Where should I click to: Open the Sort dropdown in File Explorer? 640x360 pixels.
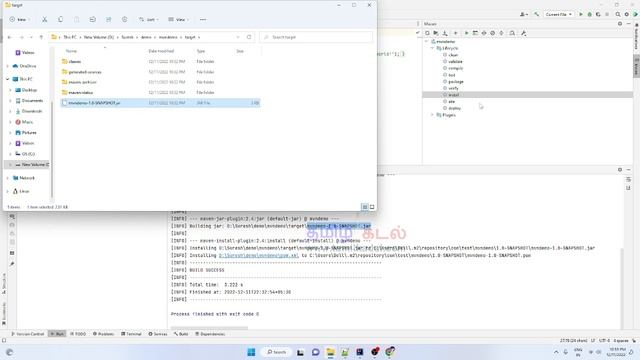click(149, 20)
